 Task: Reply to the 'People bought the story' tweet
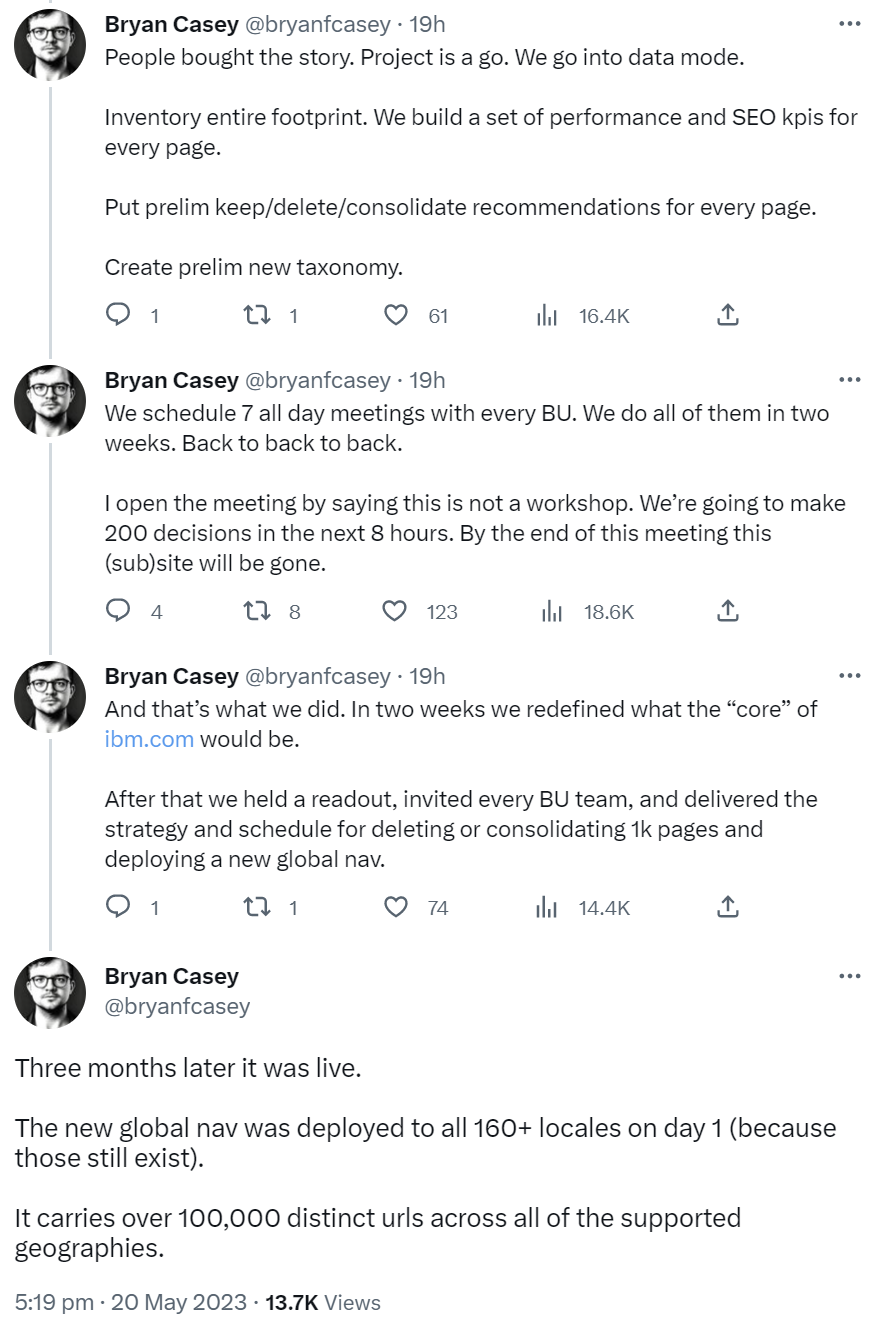119,316
